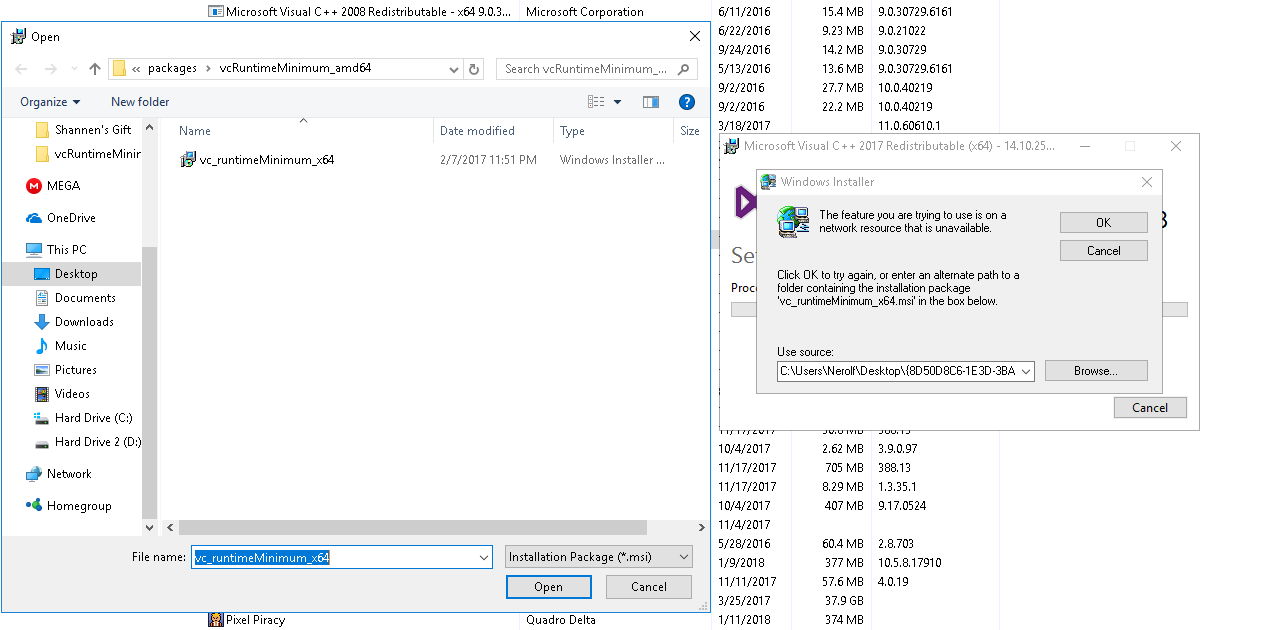Cancel the Open file dialog
Screen dimensions: 1270x630
click(x=649, y=587)
